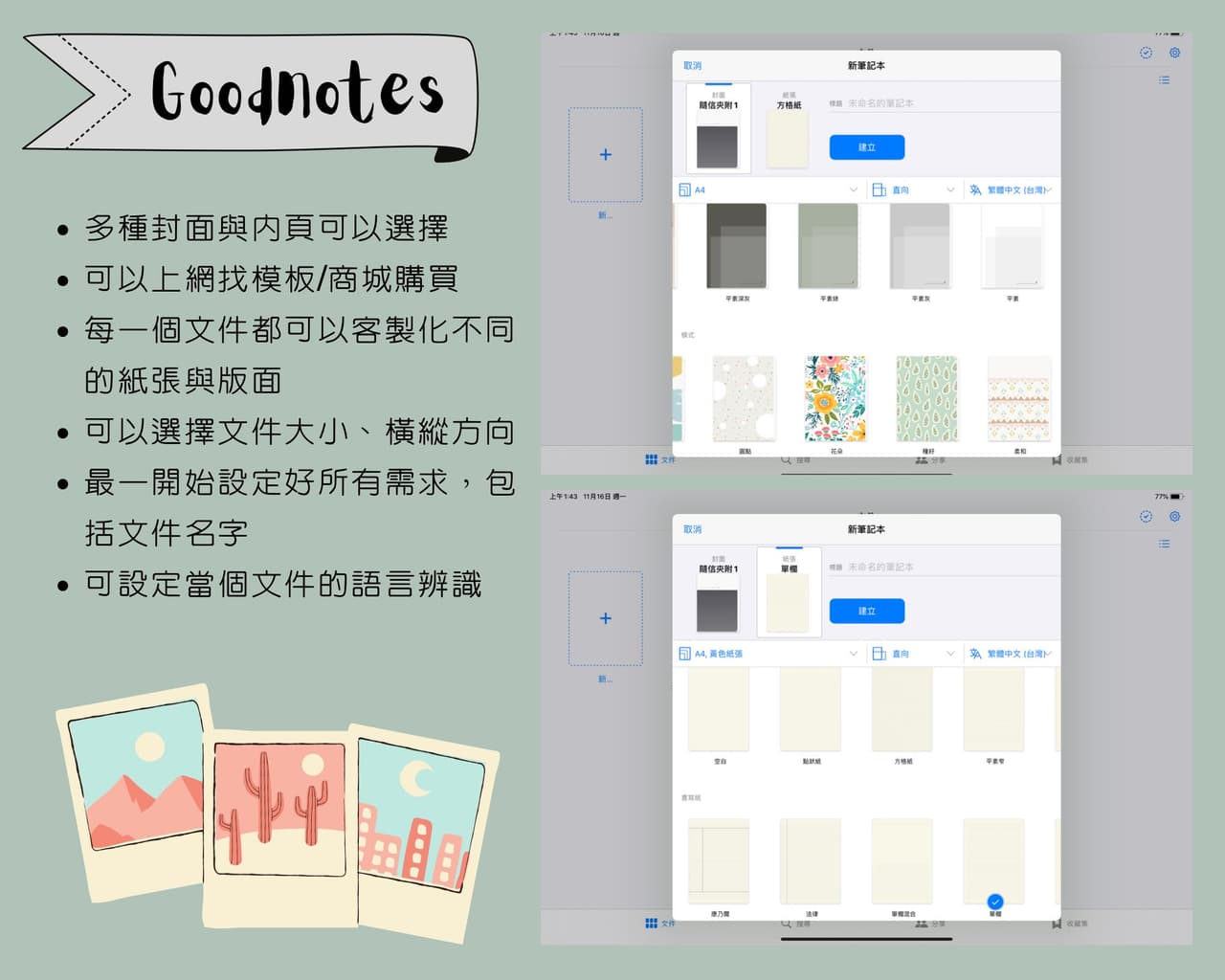
Task: Tap the select checkmark circle icon in top screenshot
Action: coord(1146,53)
